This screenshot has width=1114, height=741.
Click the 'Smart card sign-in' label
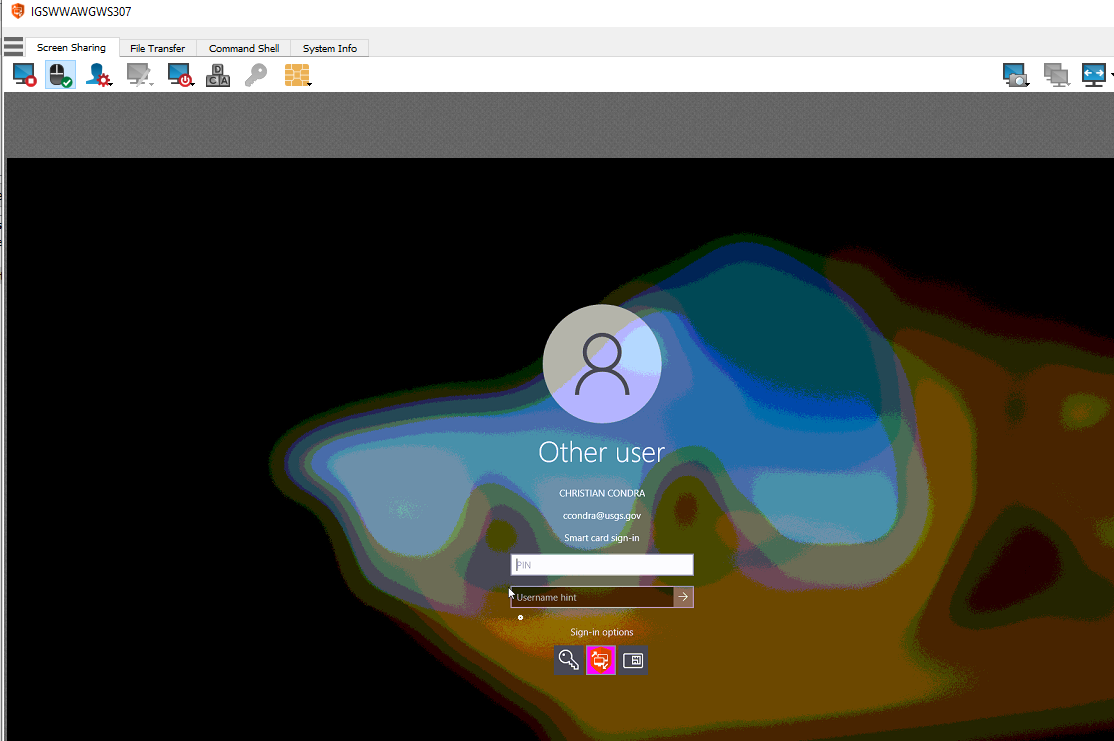(x=602, y=538)
